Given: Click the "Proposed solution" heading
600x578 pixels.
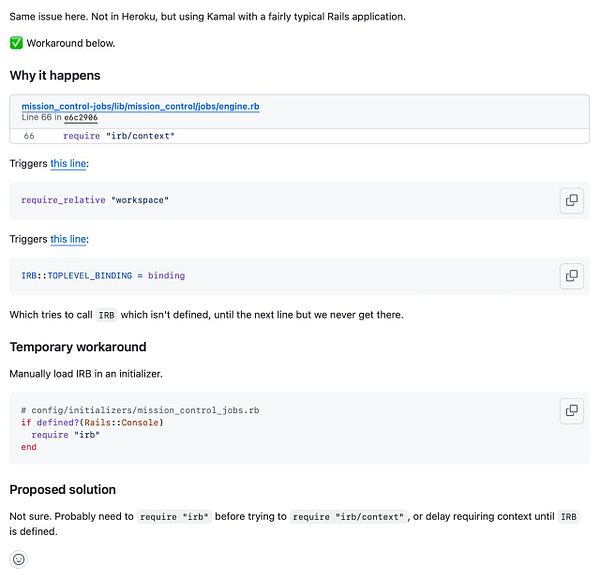Looking at the screenshot, I should coord(63,489).
